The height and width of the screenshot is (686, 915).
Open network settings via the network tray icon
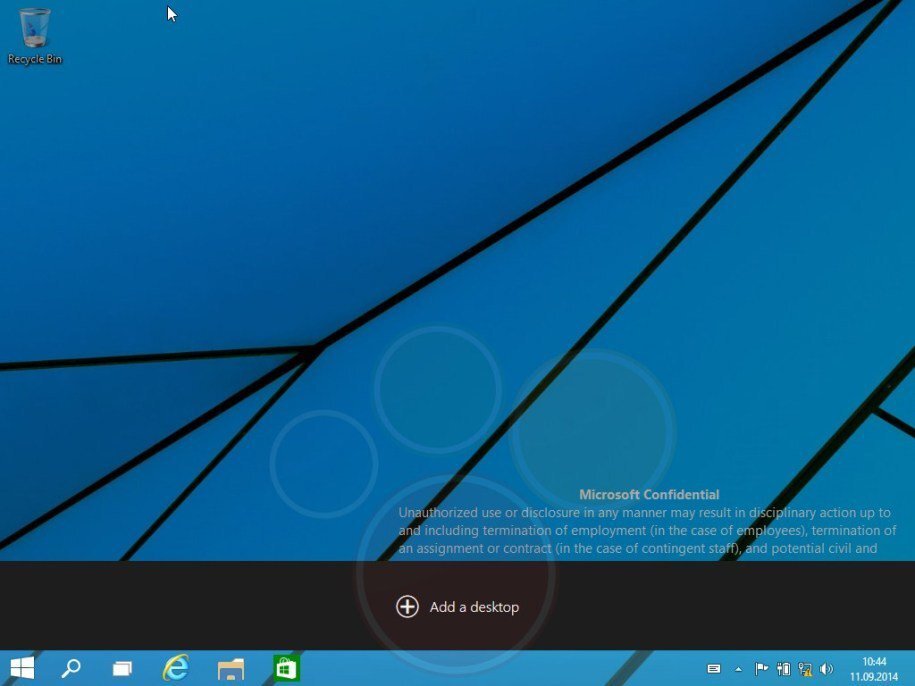(804, 668)
